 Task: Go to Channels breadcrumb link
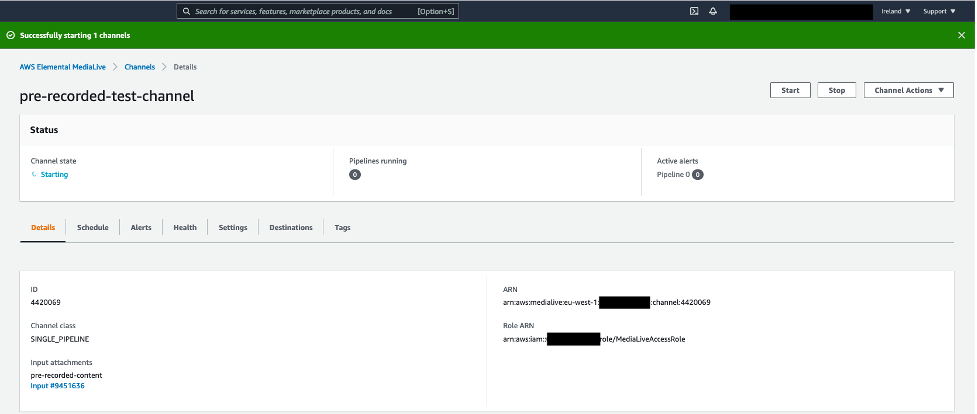click(140, 67)
